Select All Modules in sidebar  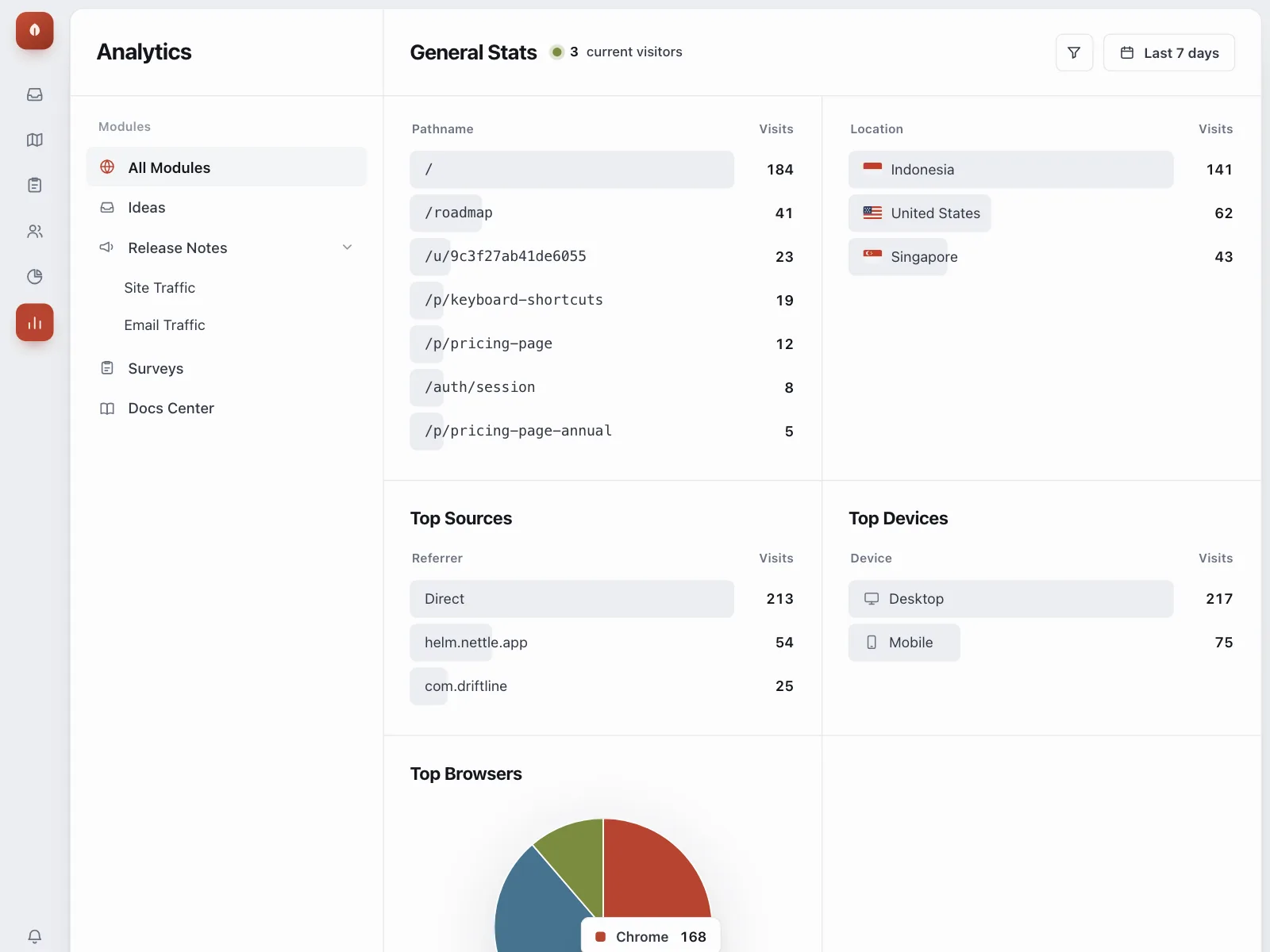click(226, 167)
